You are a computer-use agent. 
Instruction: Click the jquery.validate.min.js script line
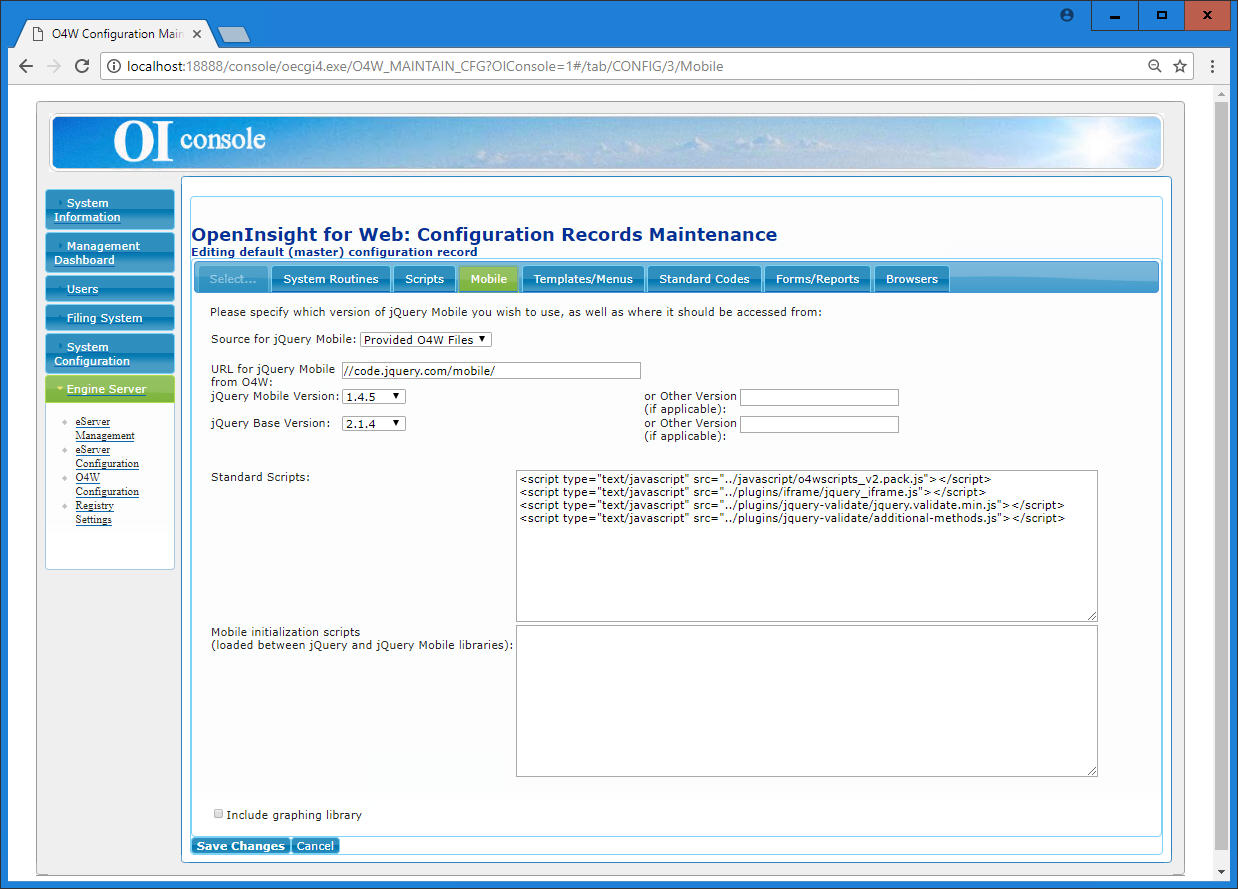coord(792,505)
